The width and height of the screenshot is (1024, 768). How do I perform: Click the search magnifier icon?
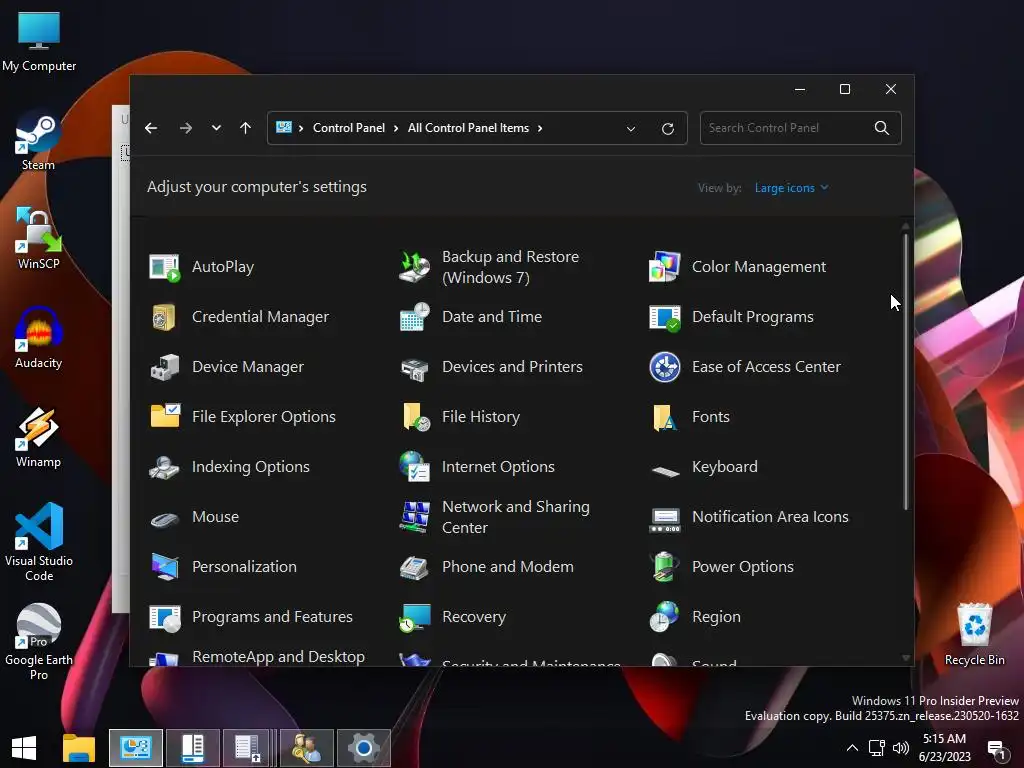pyautogui.click(x=882, y=128)
